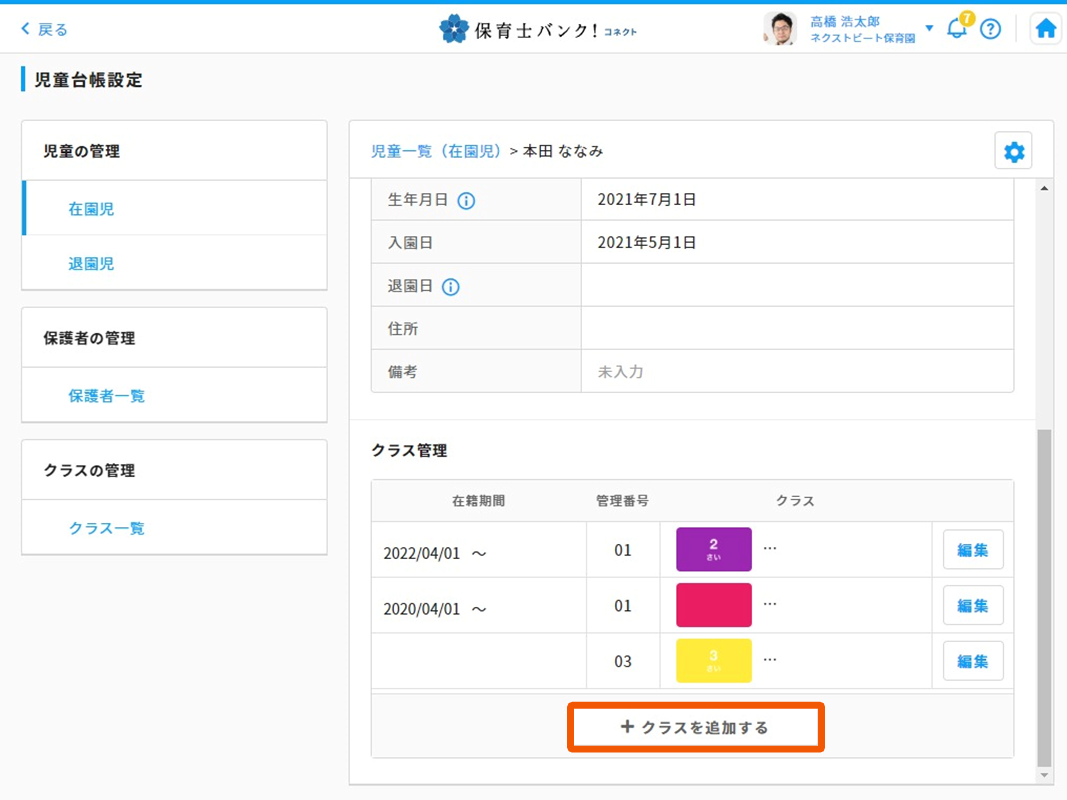Open the notifications bell icon
The height and width of the screenshot is (800, 1067).
click(x=957, y=28)
